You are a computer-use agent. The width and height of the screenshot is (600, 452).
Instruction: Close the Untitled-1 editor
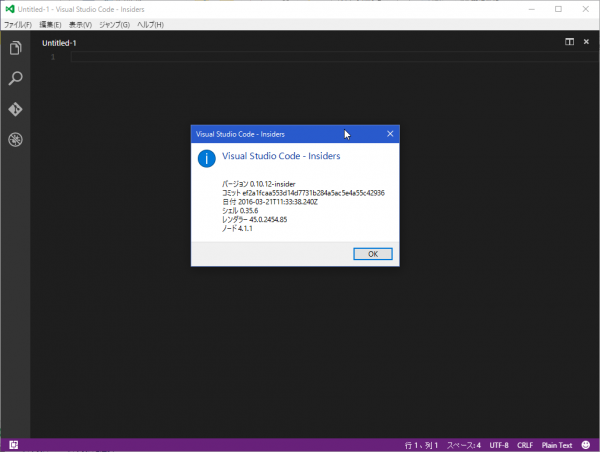tap(586, 42)
